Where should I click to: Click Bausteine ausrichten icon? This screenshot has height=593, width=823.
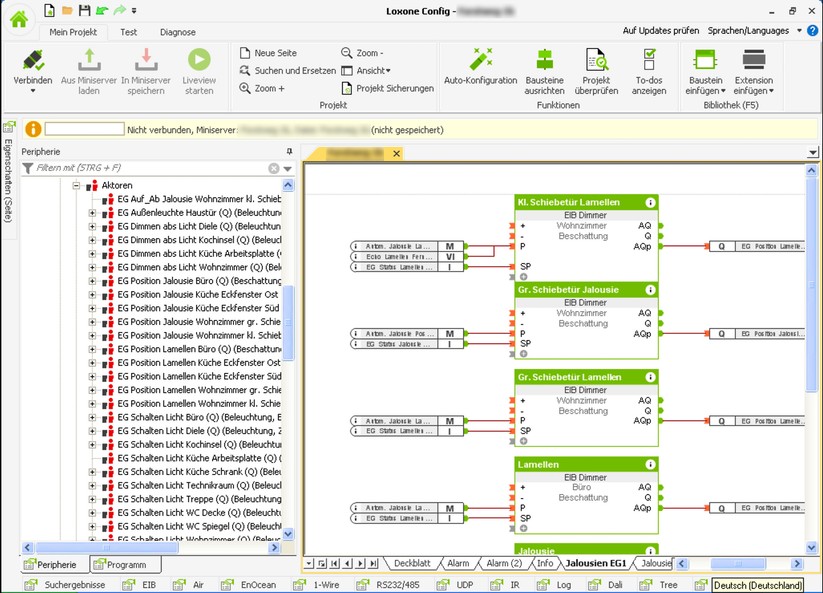coord(545,59)
